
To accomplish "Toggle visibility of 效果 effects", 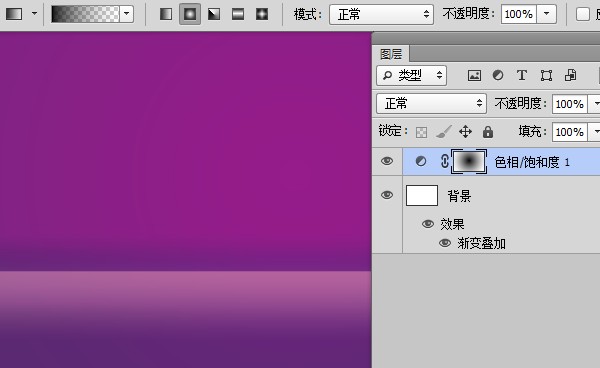I will (427, 223).
